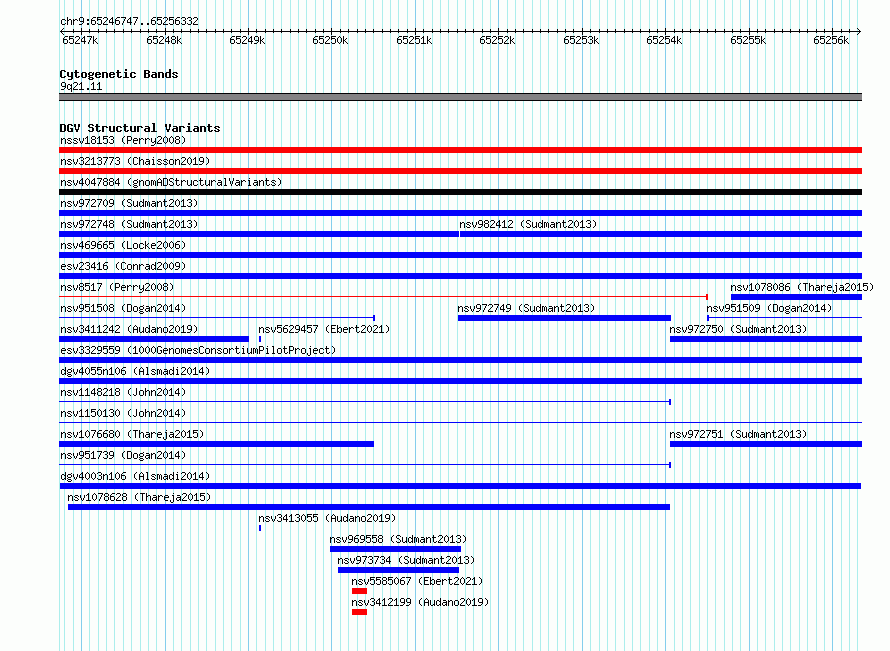The image size is (890, 651).
Task: Click the 65249k ruler position
Action: (x=247, y=40)
